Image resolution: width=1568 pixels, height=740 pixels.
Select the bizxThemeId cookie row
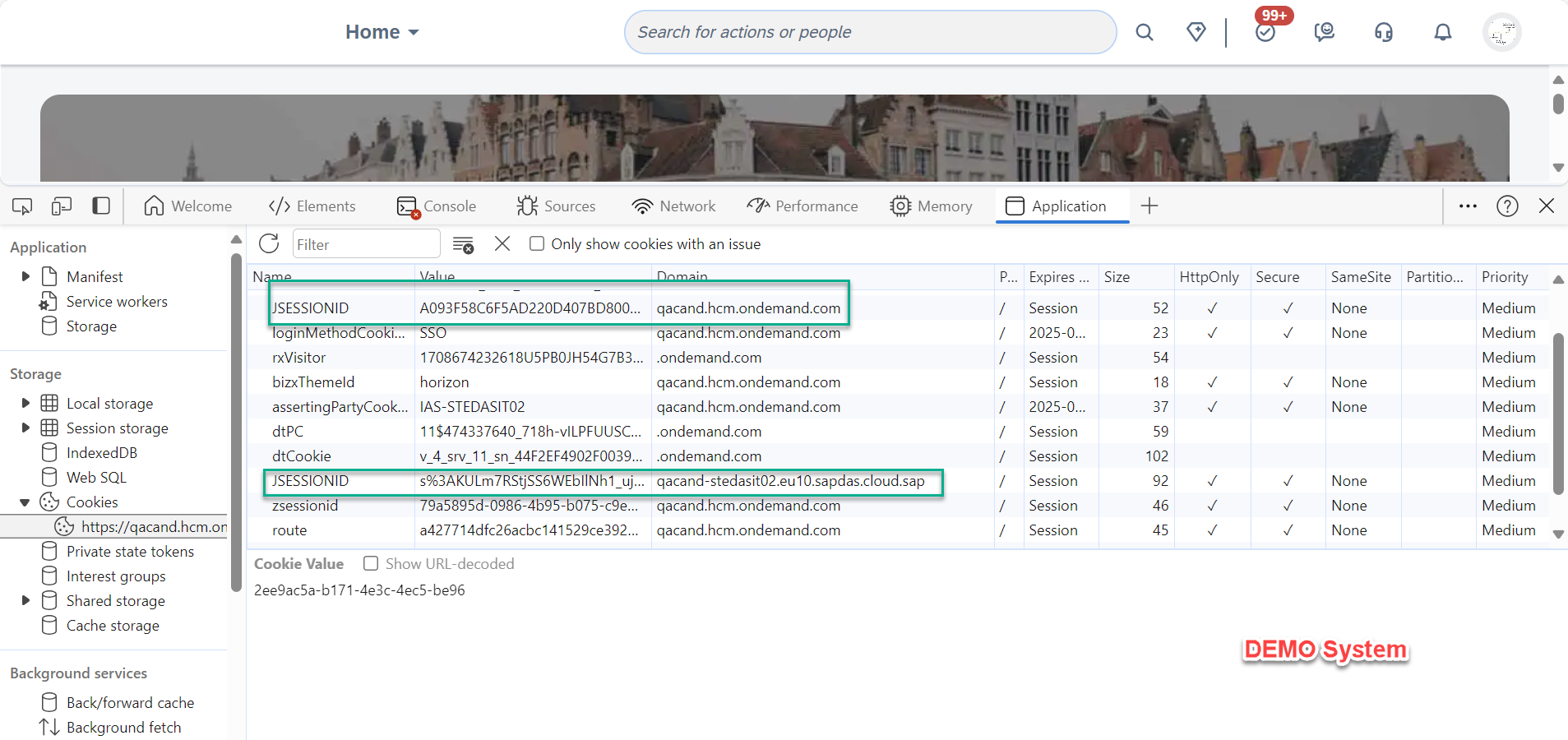point(900,382)
